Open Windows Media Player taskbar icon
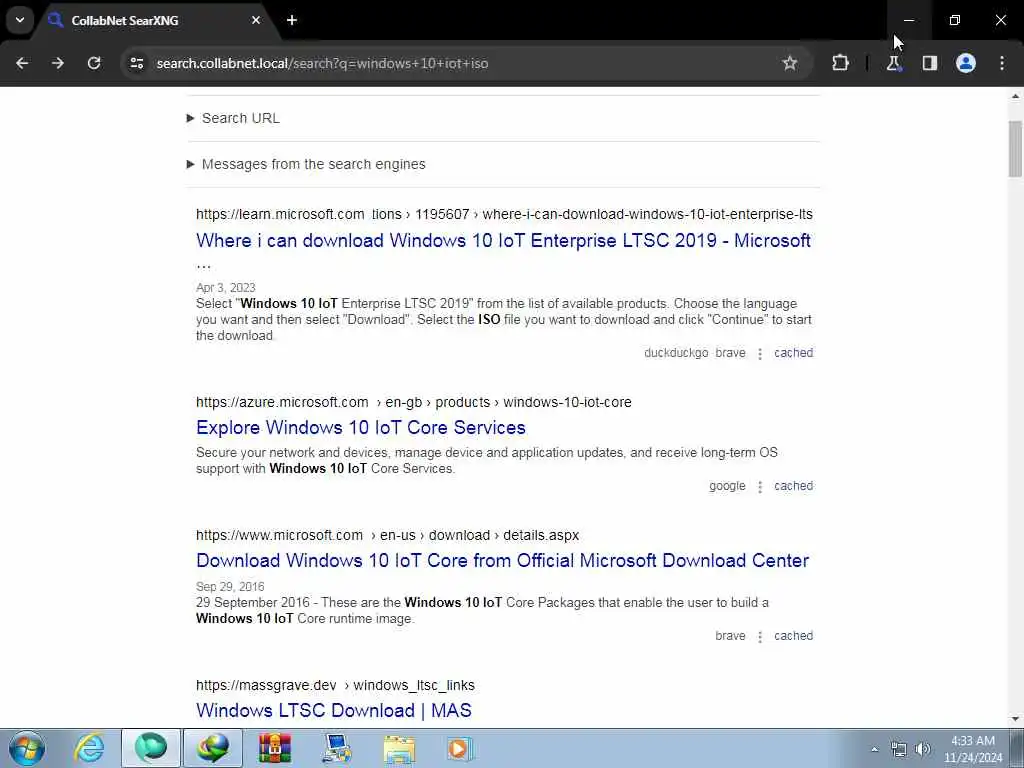Image resolution: width=1024 pixels, height=768 pixels. click(x=460, y=748)
